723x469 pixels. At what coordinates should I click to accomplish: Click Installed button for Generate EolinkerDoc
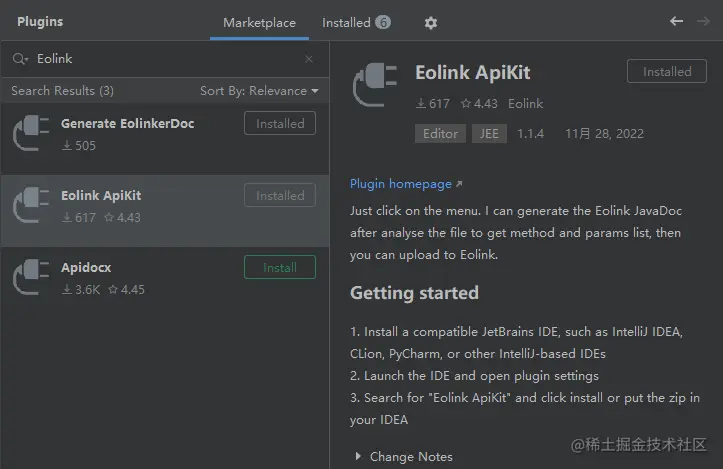tap(280, 123)
